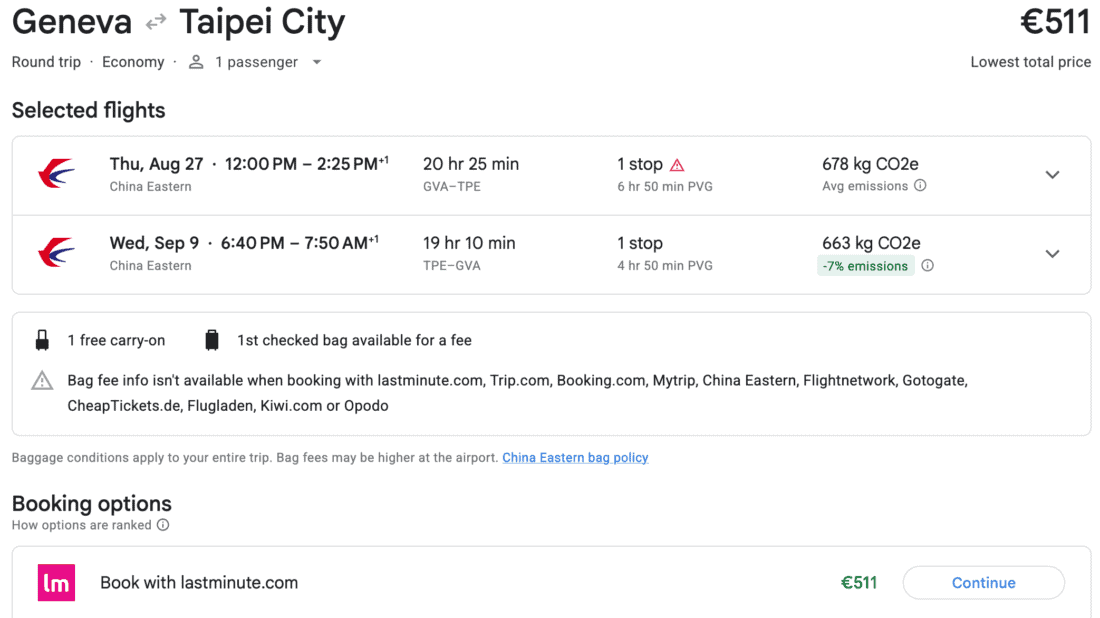Click the €511 lastminute.com price
Image resolution: width=1100 pixels, height=618 pixels.
tap(859, 582)
